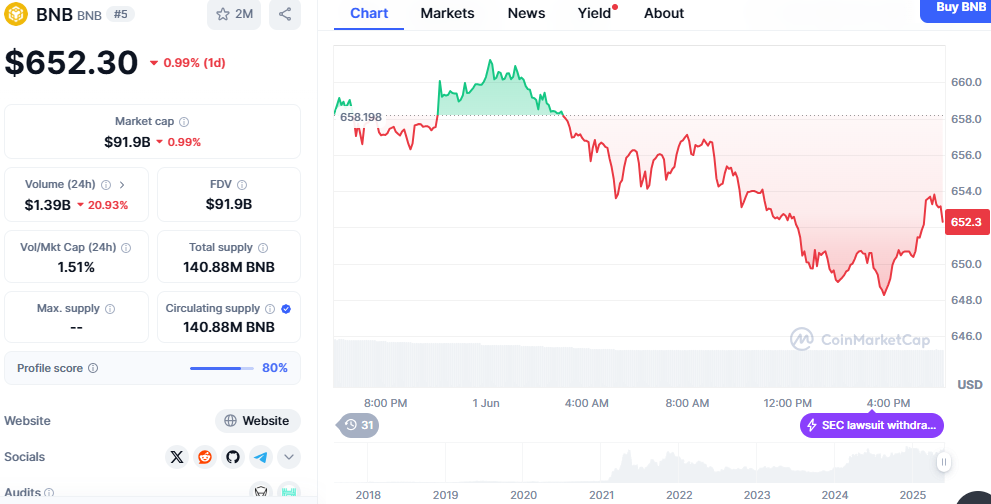Viewport: 991px width, 504px height.
Task: Show Volume (24h) info icon
Action: [x=106, y=185]
